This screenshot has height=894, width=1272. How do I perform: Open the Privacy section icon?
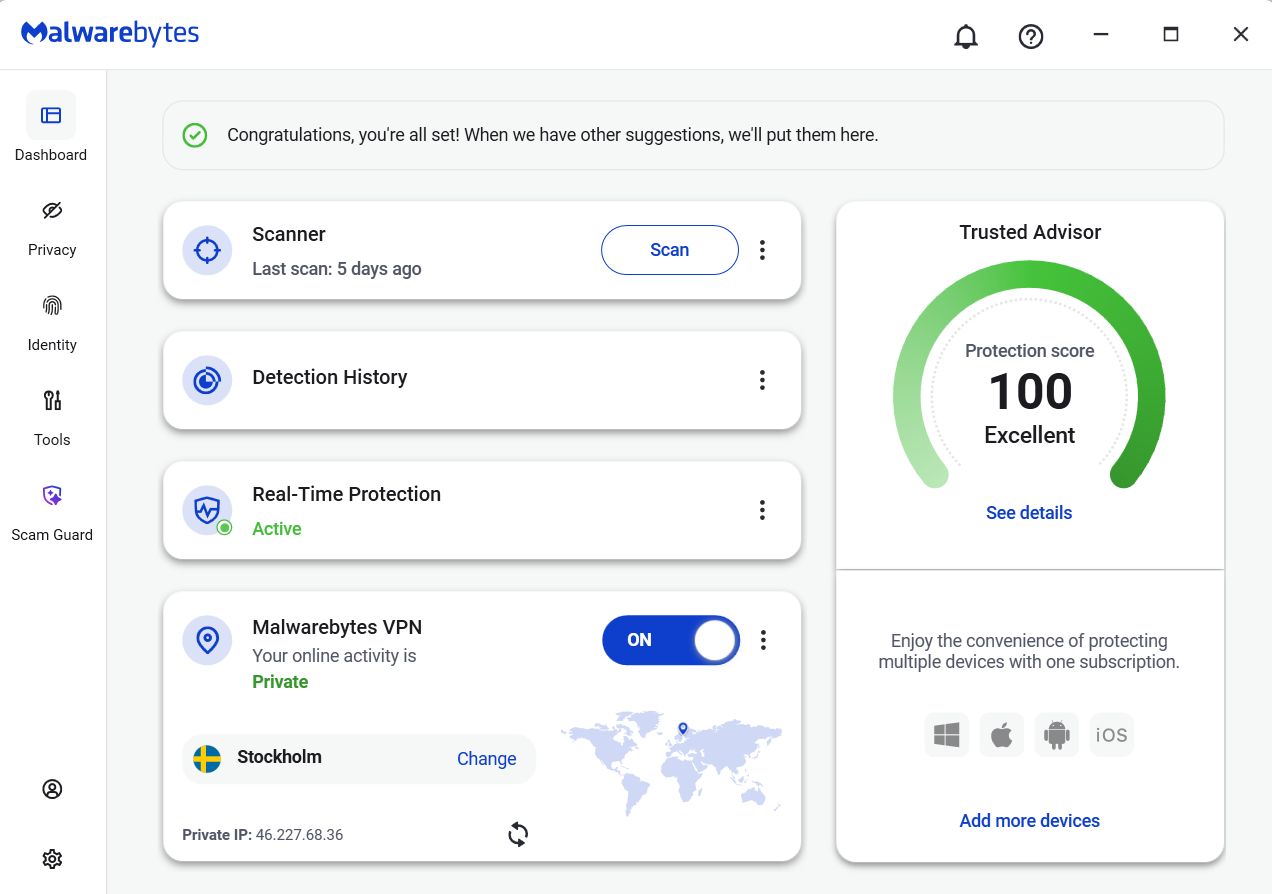(52, 210)
